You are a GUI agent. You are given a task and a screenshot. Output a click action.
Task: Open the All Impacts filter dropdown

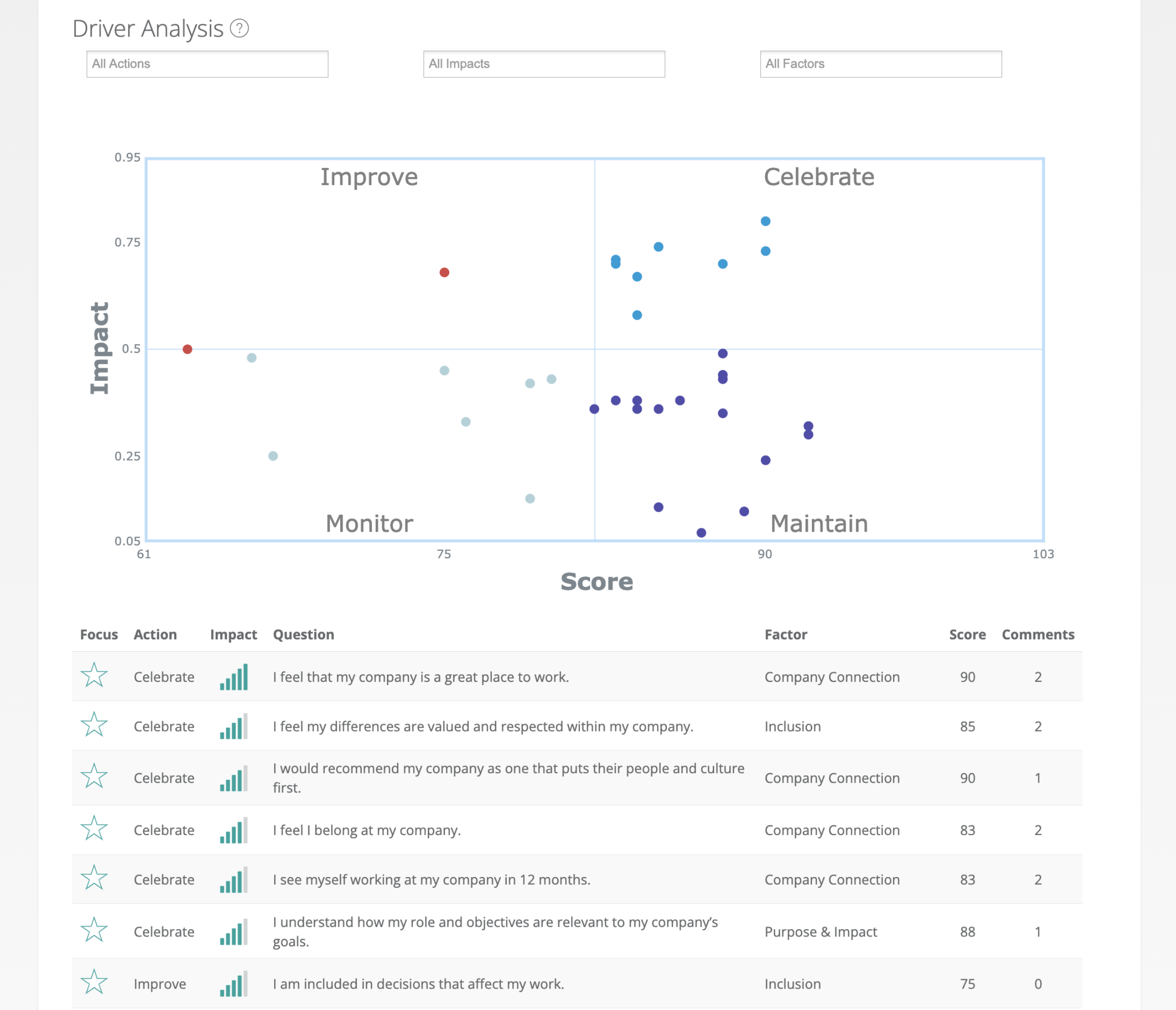544,64
